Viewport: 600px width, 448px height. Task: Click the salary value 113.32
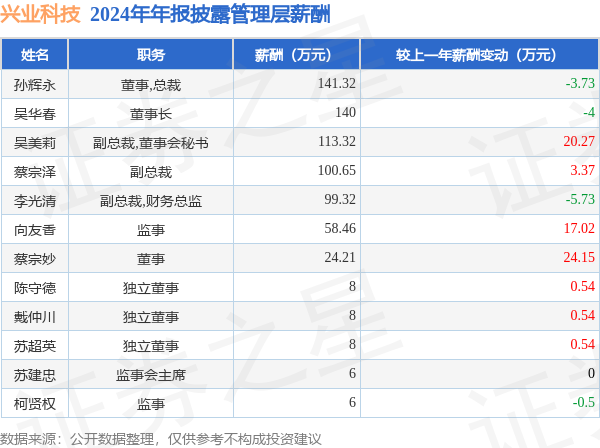click(x=337, y=141)
